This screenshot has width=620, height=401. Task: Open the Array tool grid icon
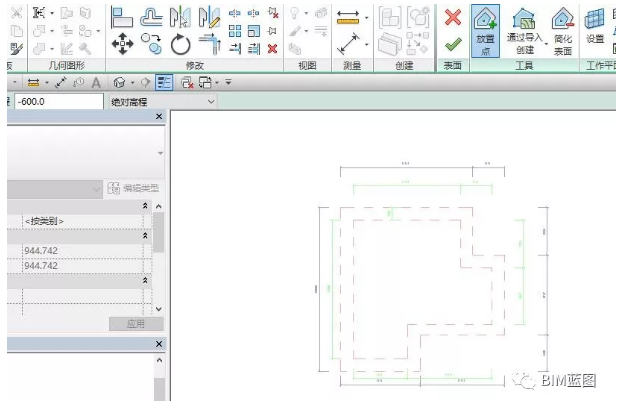[235, 31]
